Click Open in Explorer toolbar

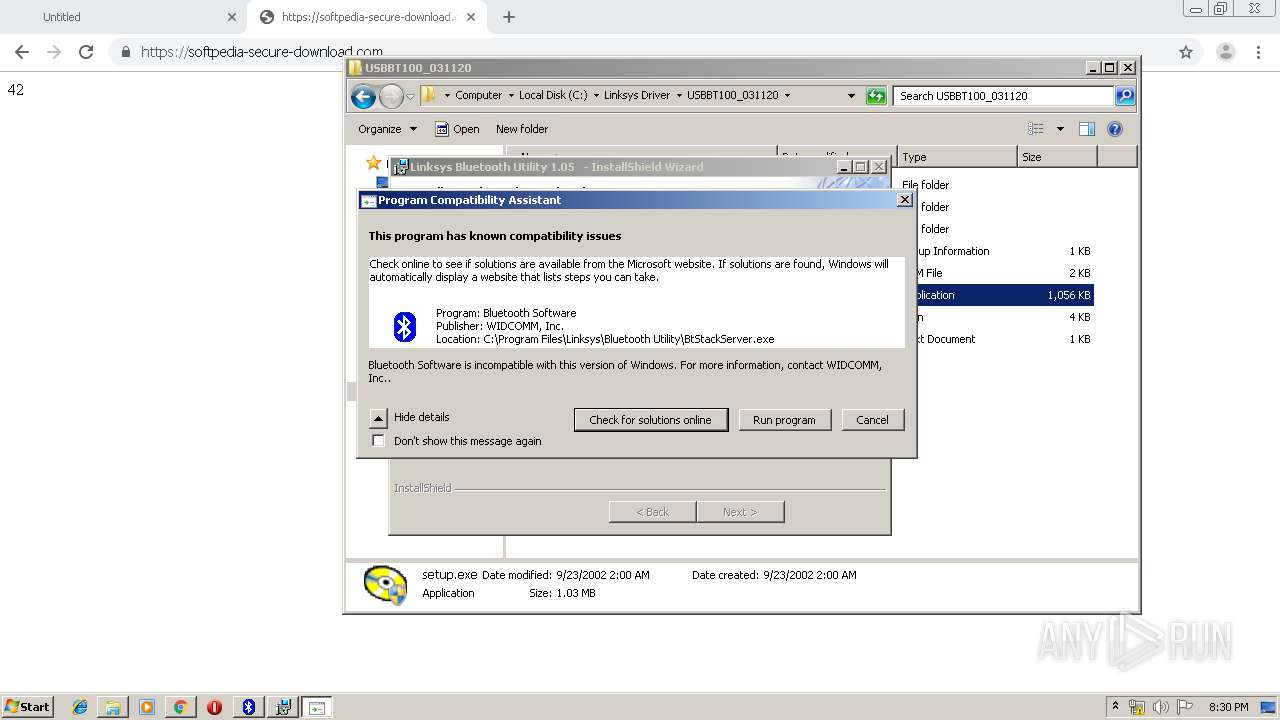457,129
